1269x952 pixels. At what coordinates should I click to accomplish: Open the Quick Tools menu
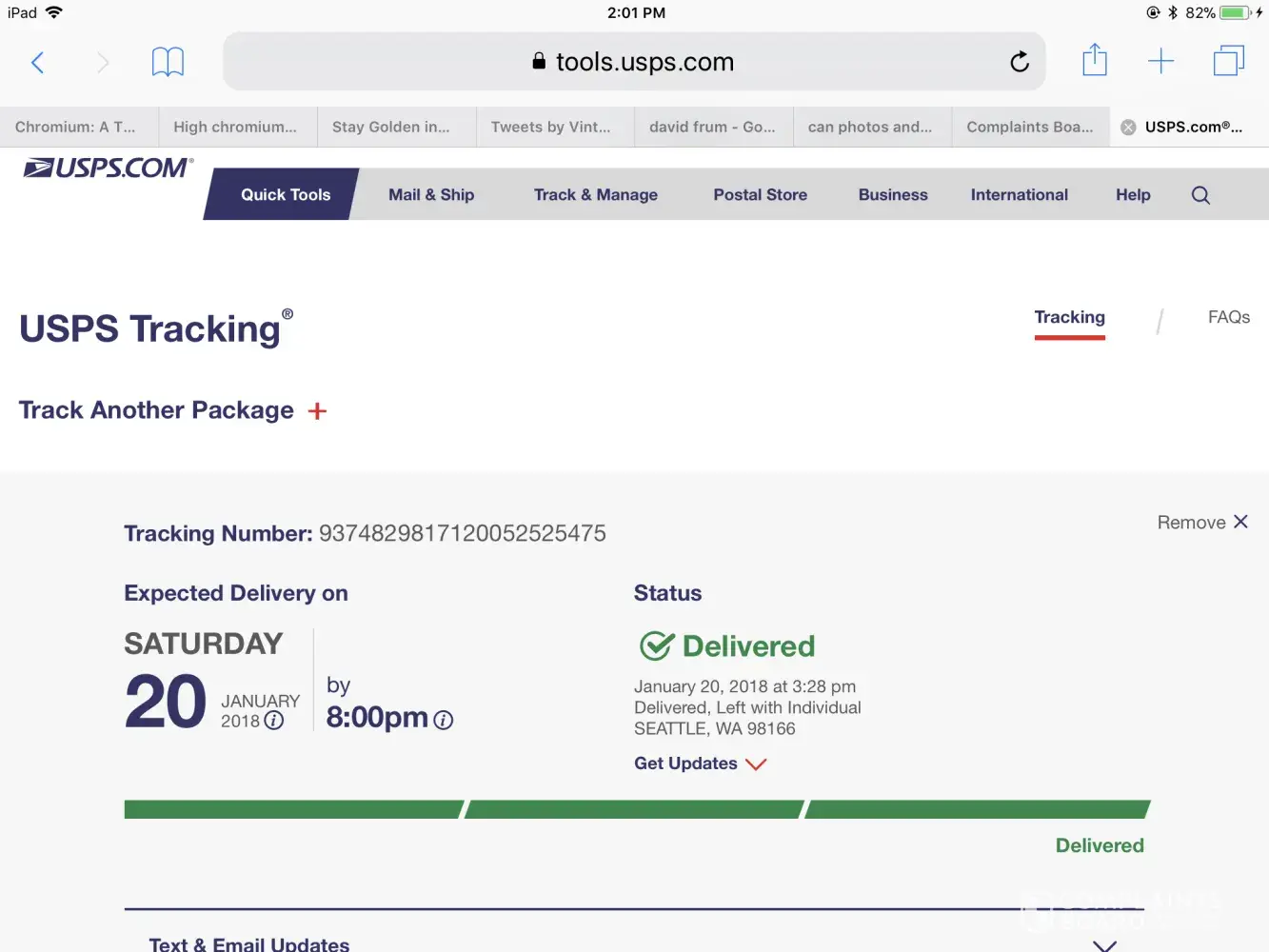click(x=285, y=195)
